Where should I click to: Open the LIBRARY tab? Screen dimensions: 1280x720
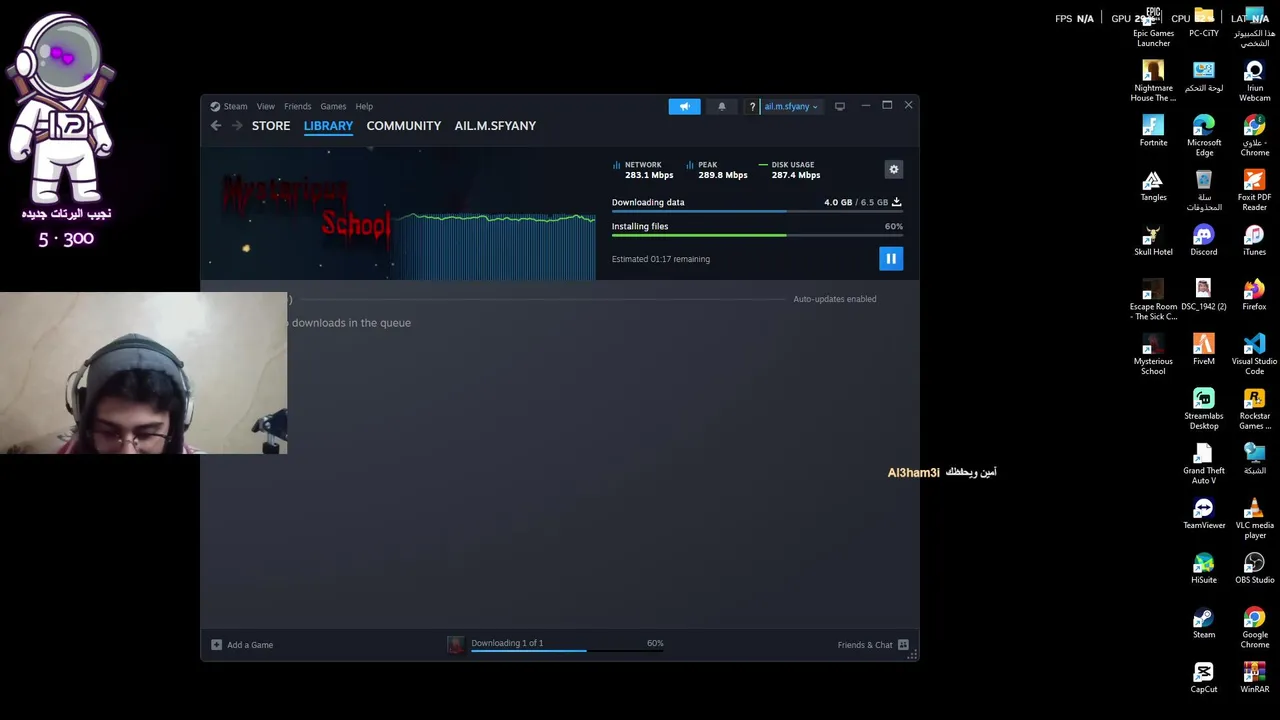[328, 126]
